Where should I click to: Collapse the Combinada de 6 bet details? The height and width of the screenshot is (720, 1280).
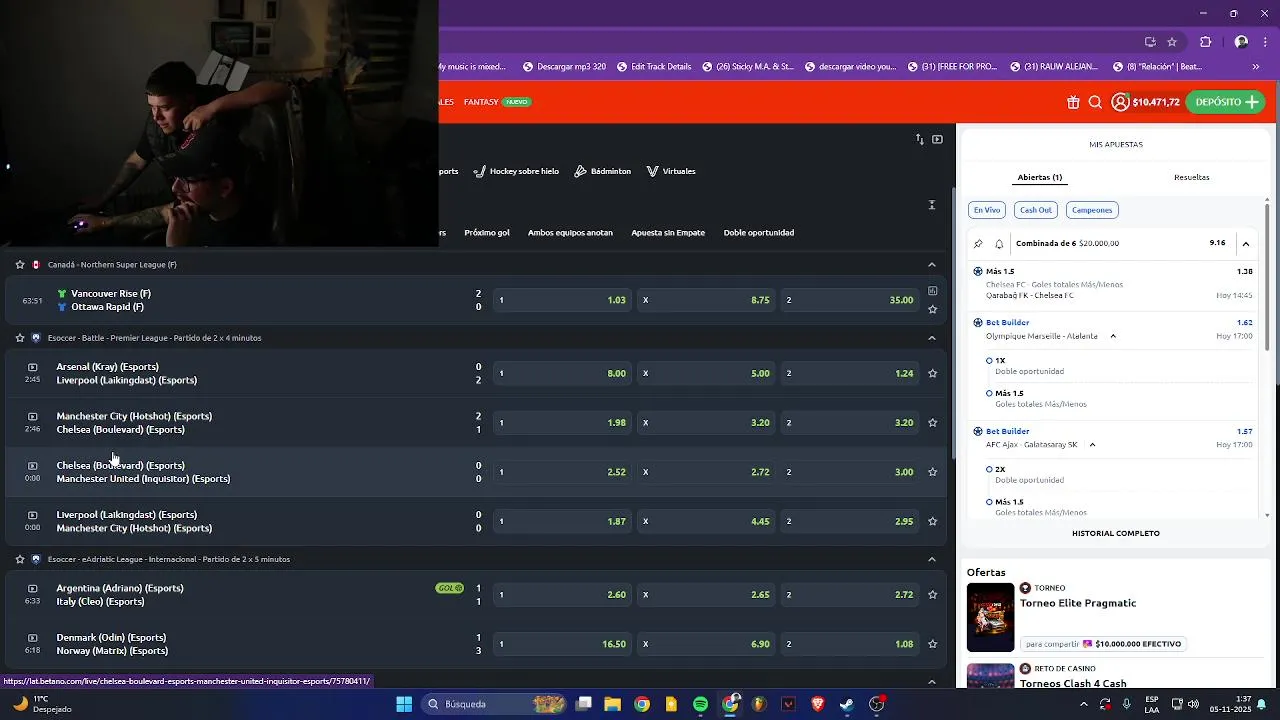pyautogui.click(x=1245, y=243)
